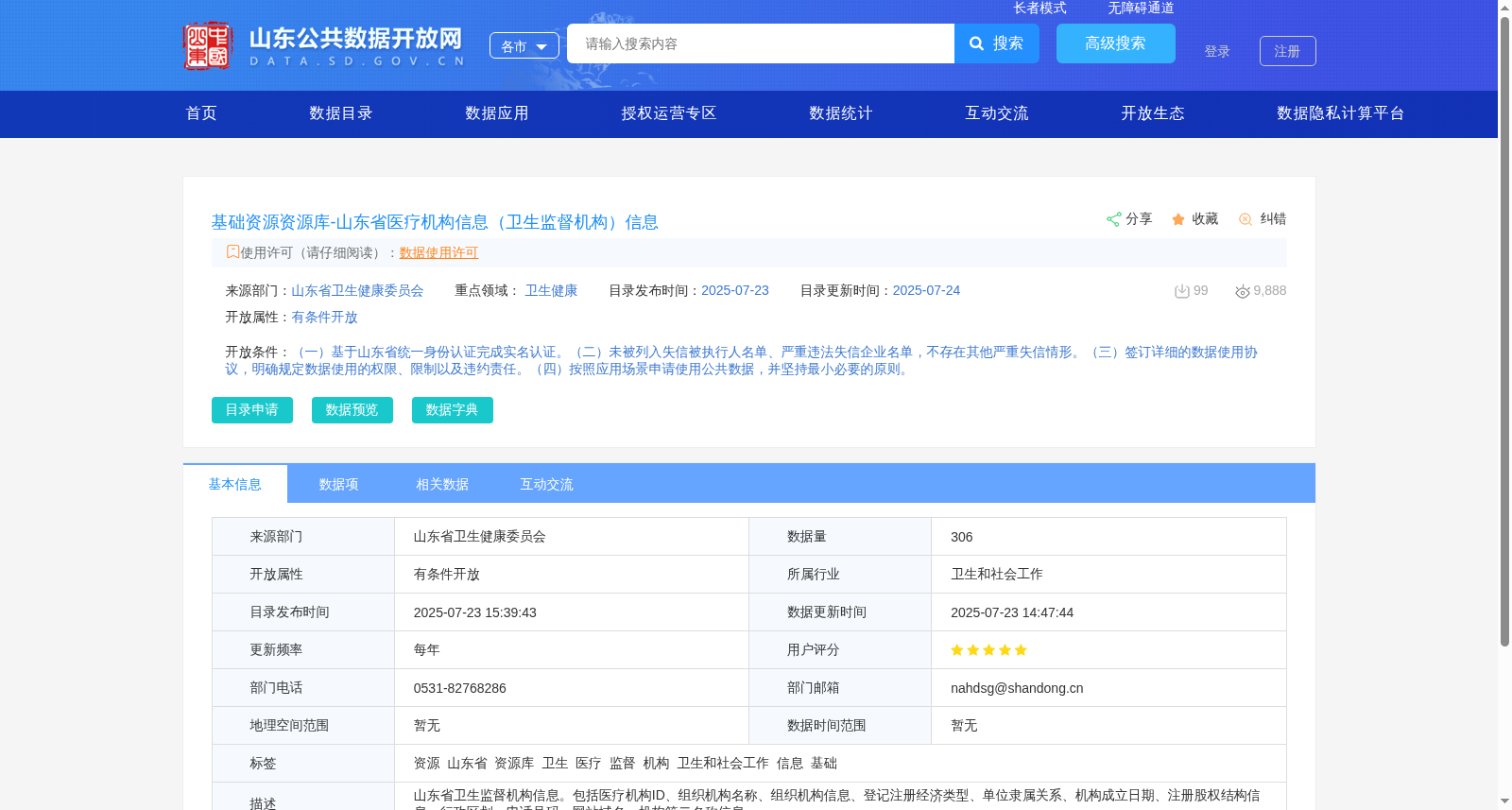Viewport: 1512px width, 810px height.
Task: Click the download count icon showing 99
Action: click(1181, 291)
